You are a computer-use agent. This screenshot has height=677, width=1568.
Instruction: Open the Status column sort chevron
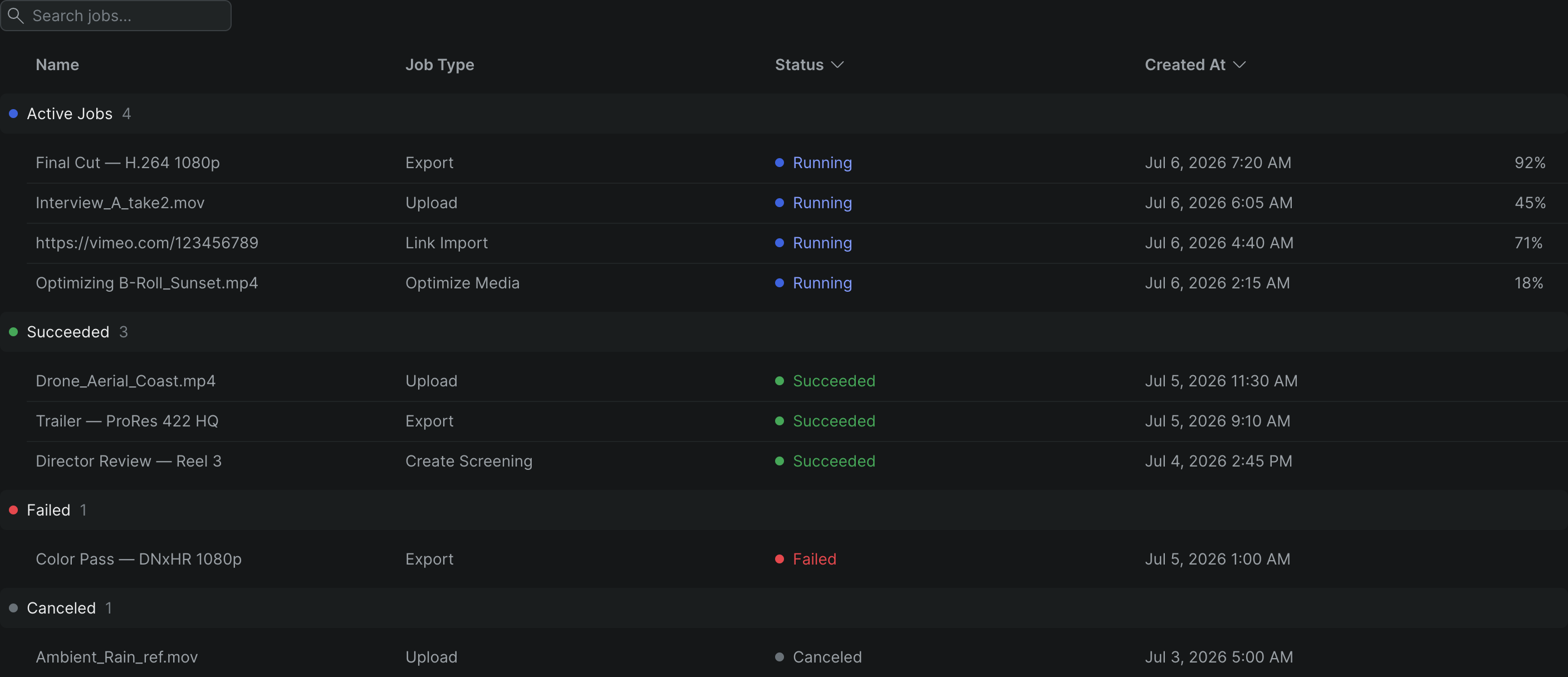pos(837,65)
